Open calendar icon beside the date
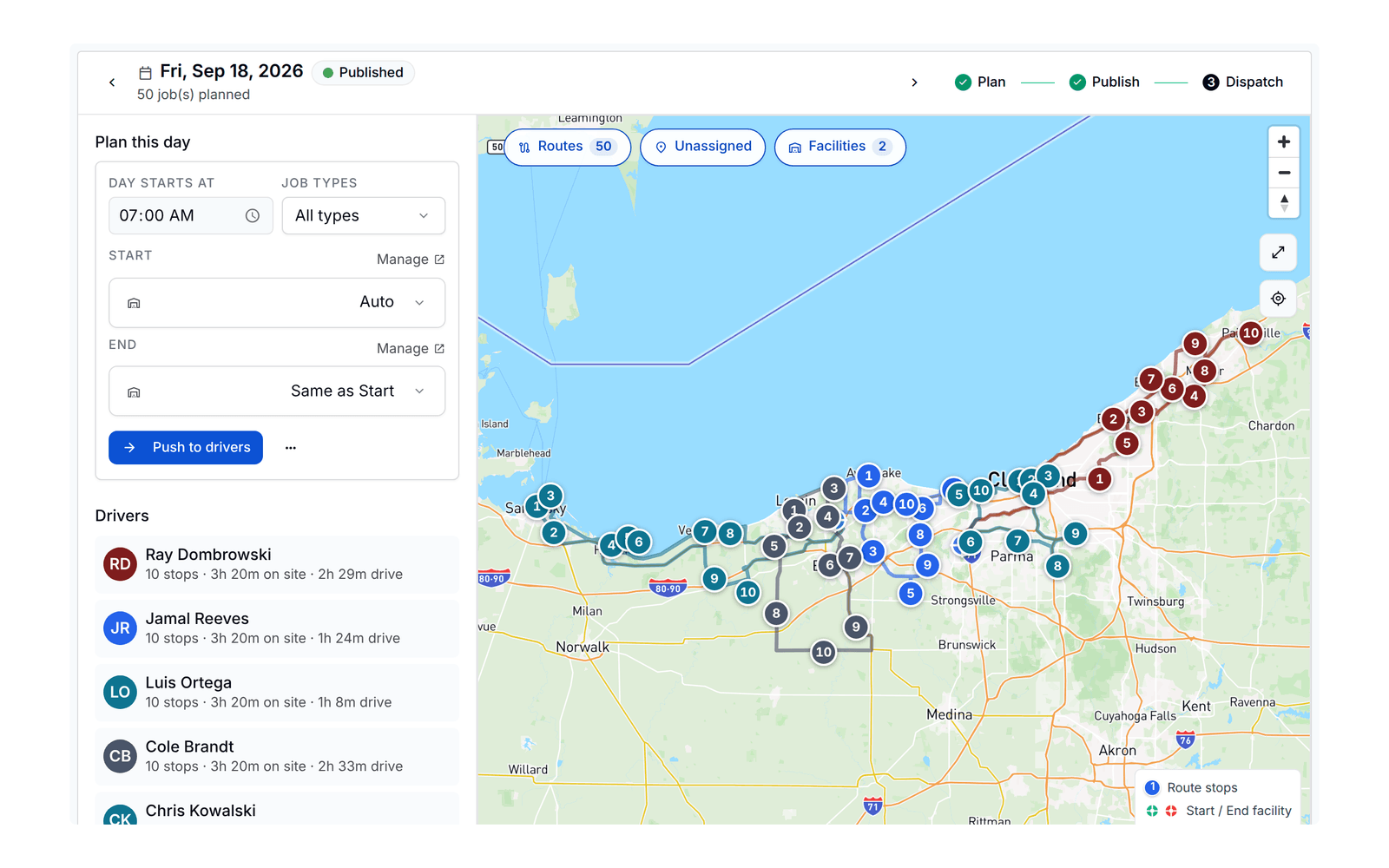Screen dimensions: 1389x868 click(x=145, y=73)
